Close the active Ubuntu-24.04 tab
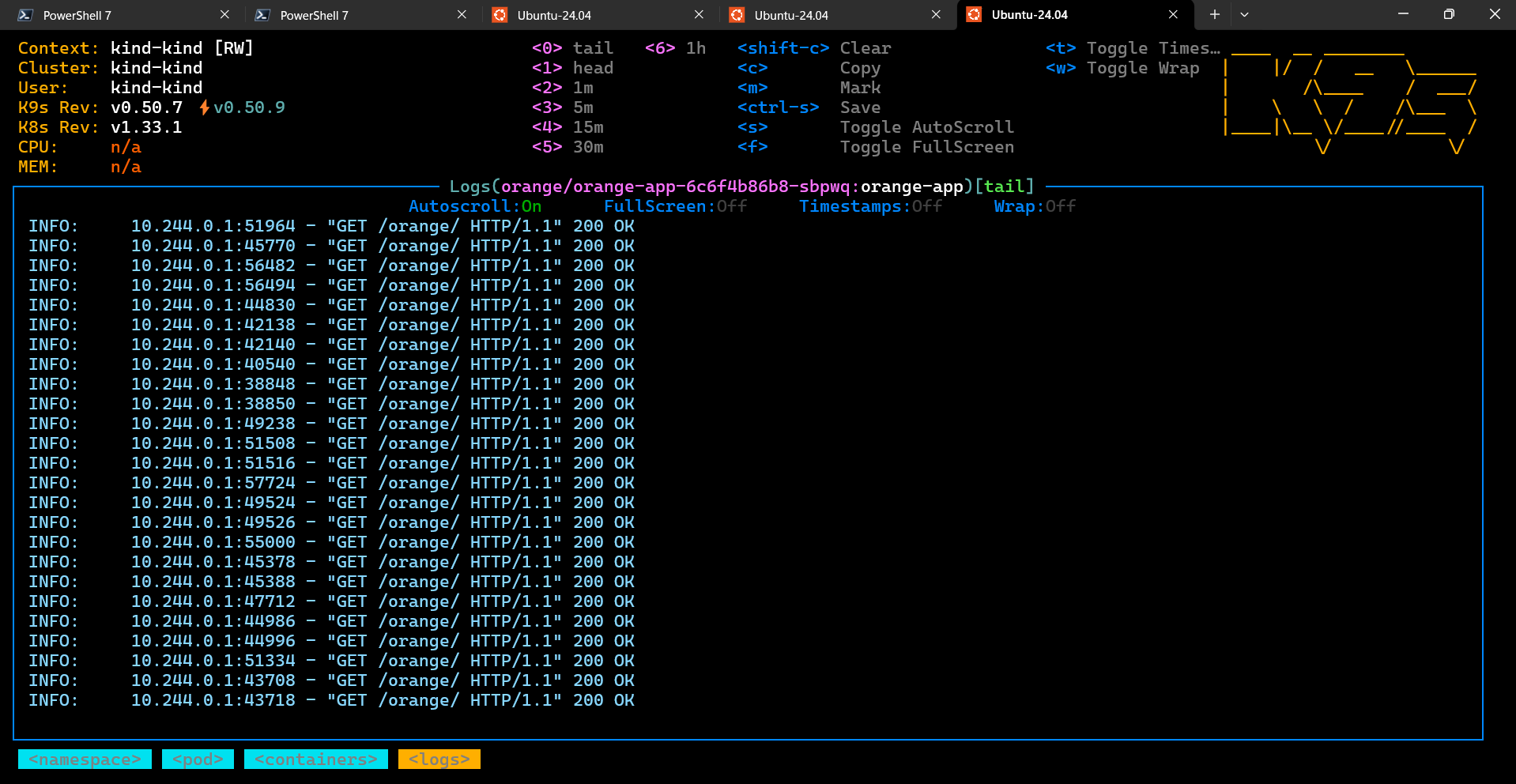Viewport: 1516px width, 784px height. point(1173,15)
